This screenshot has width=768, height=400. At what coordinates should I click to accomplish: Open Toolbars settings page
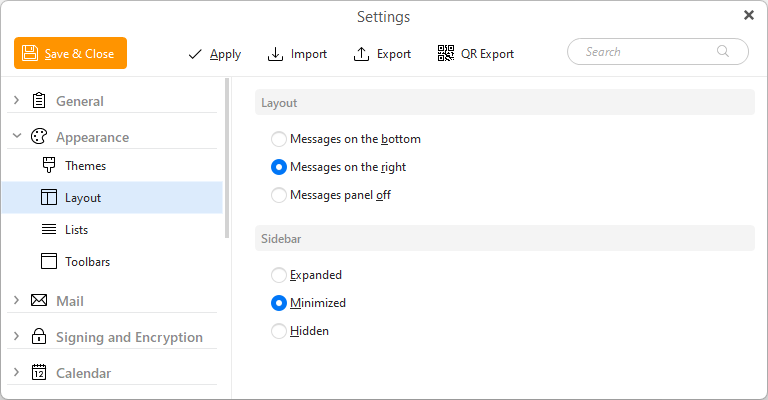[x=87, y=262]
